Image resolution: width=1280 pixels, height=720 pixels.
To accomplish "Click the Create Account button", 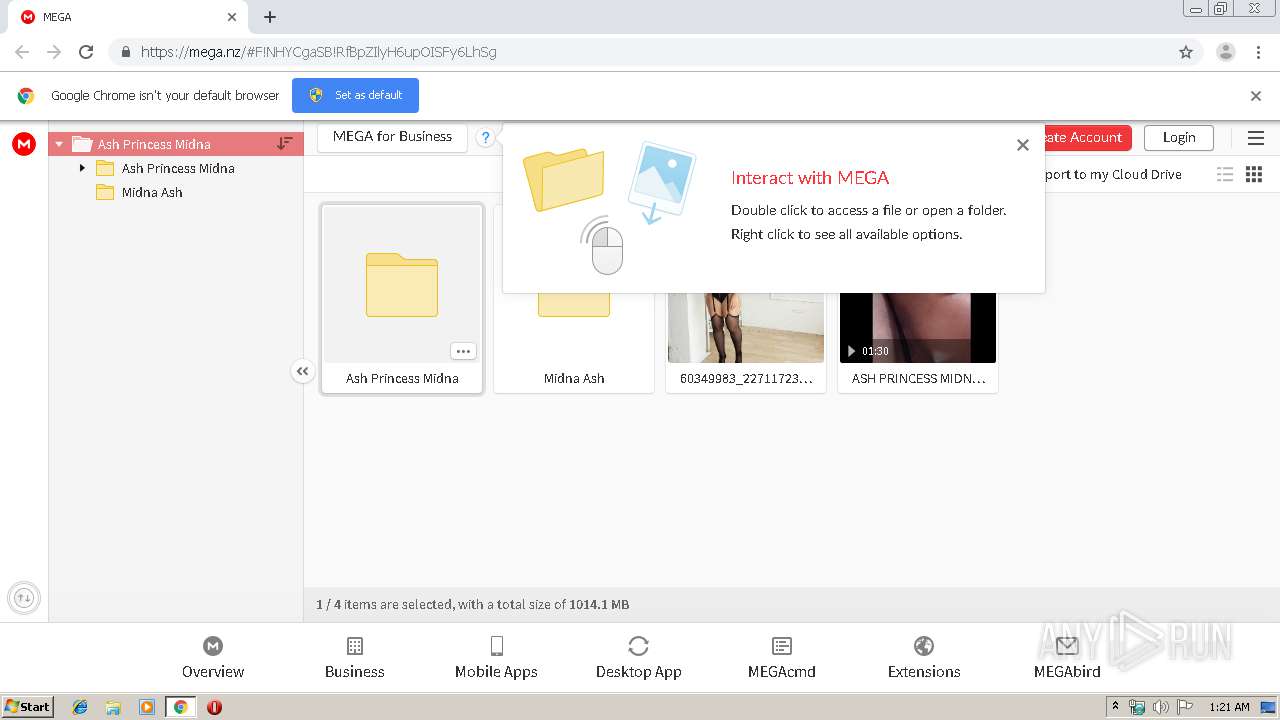I will tap(1086, 138).
